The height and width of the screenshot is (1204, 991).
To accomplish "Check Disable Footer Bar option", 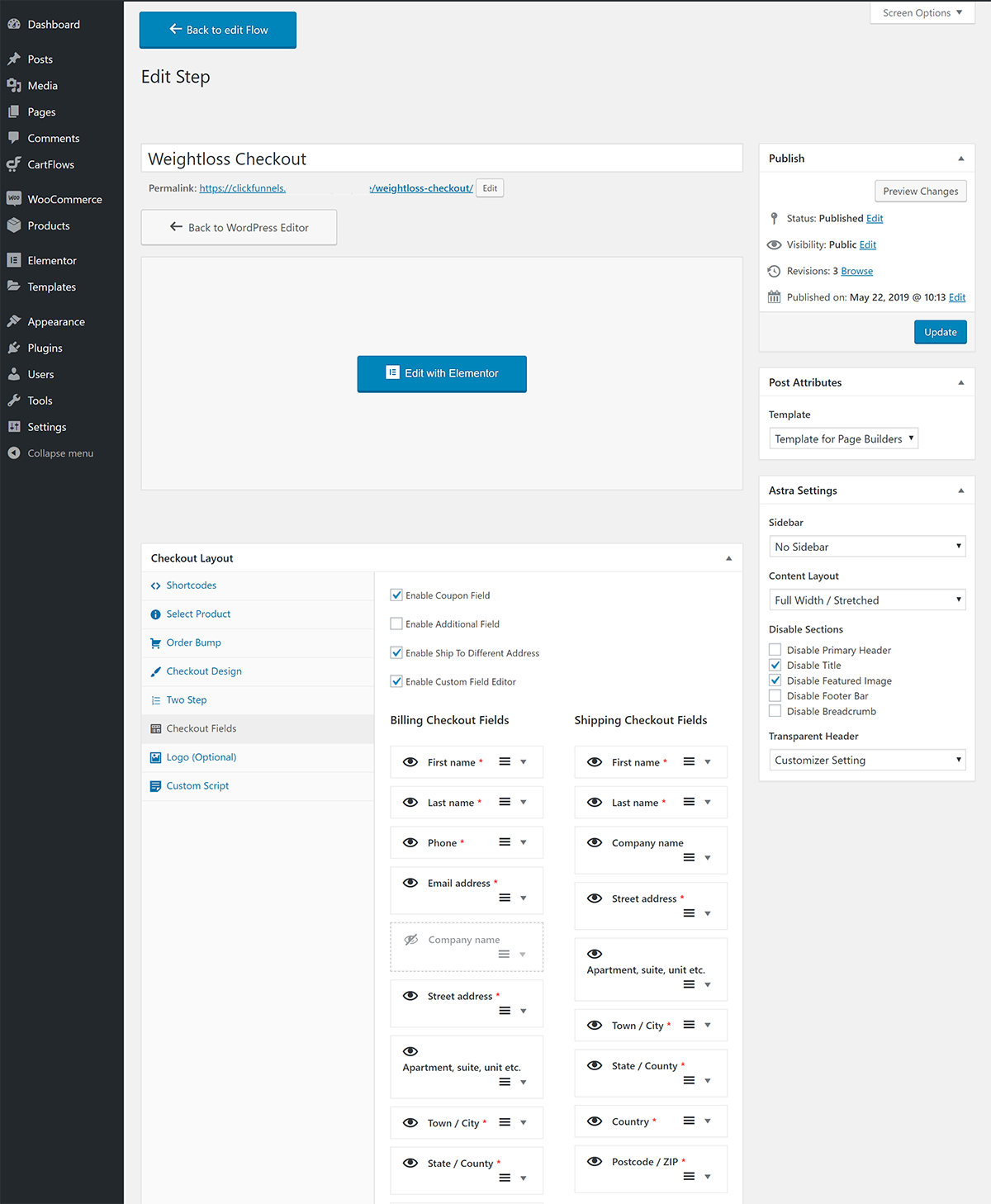I will tap(775, 695).
